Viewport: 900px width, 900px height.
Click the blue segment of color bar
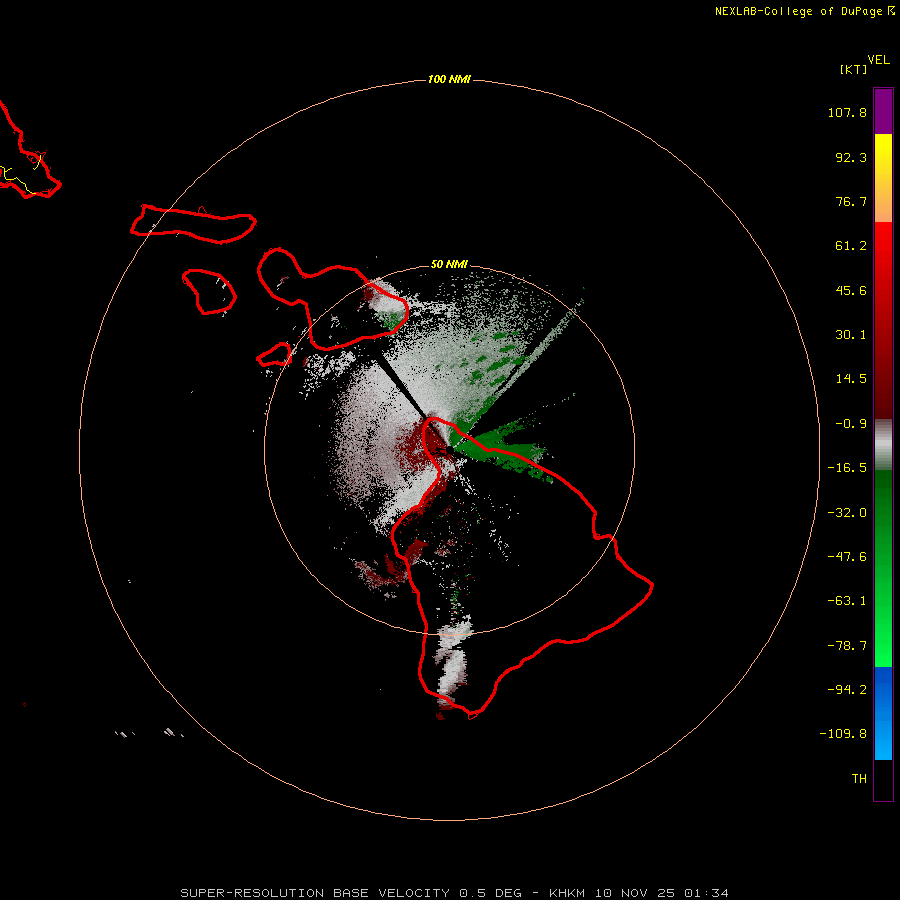(x=883, y=713)
